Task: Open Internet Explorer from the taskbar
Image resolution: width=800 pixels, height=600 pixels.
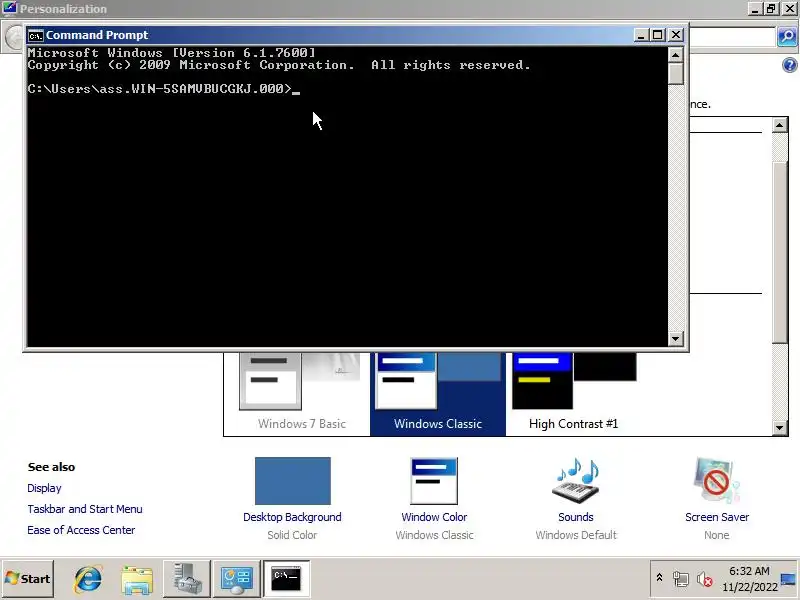Action: tap(88, 579)
